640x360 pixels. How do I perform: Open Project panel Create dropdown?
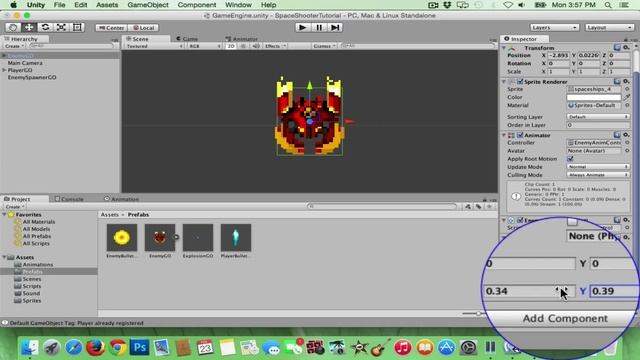pos(15,207)
